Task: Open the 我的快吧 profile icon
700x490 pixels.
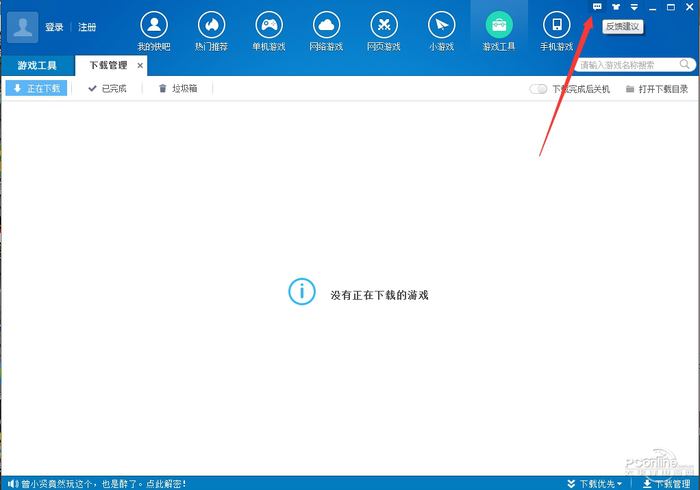Action: coord(154,25)
